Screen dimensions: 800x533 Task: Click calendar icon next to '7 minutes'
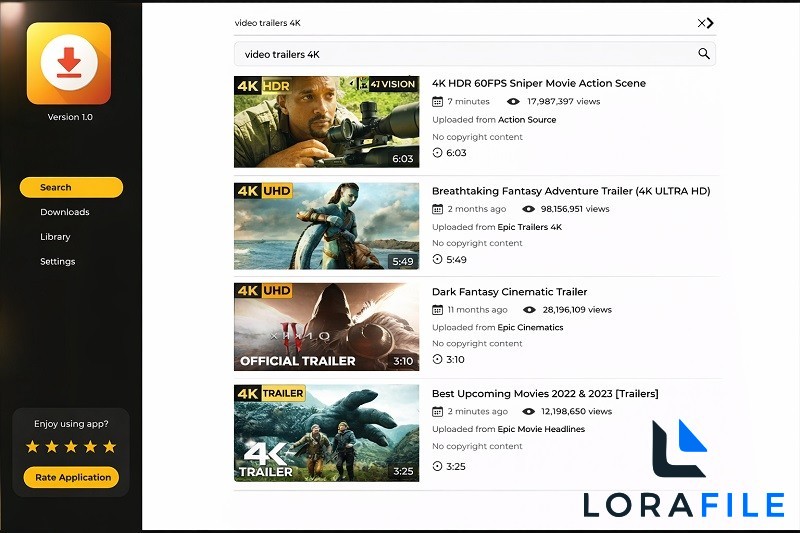(x=437, y=101)
